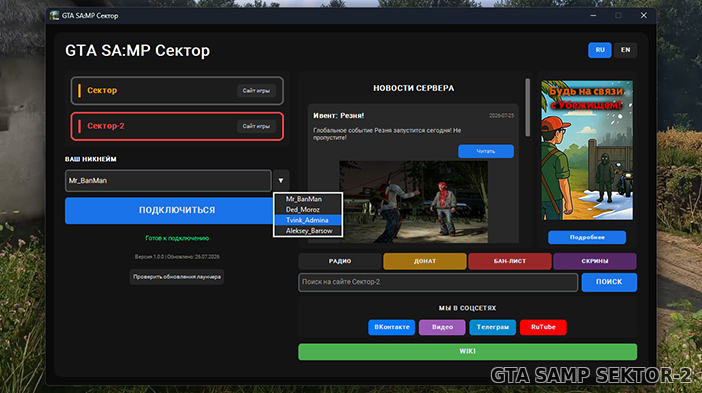The image size is (702, 393).
Task: Open the БАН-ЛИСТ tab
Action: coord(509,261)
